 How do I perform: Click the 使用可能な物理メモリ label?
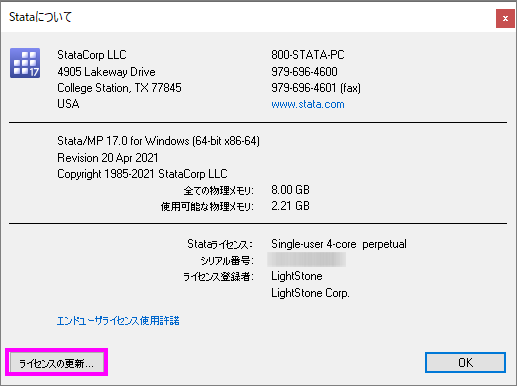tap(207, 207)
